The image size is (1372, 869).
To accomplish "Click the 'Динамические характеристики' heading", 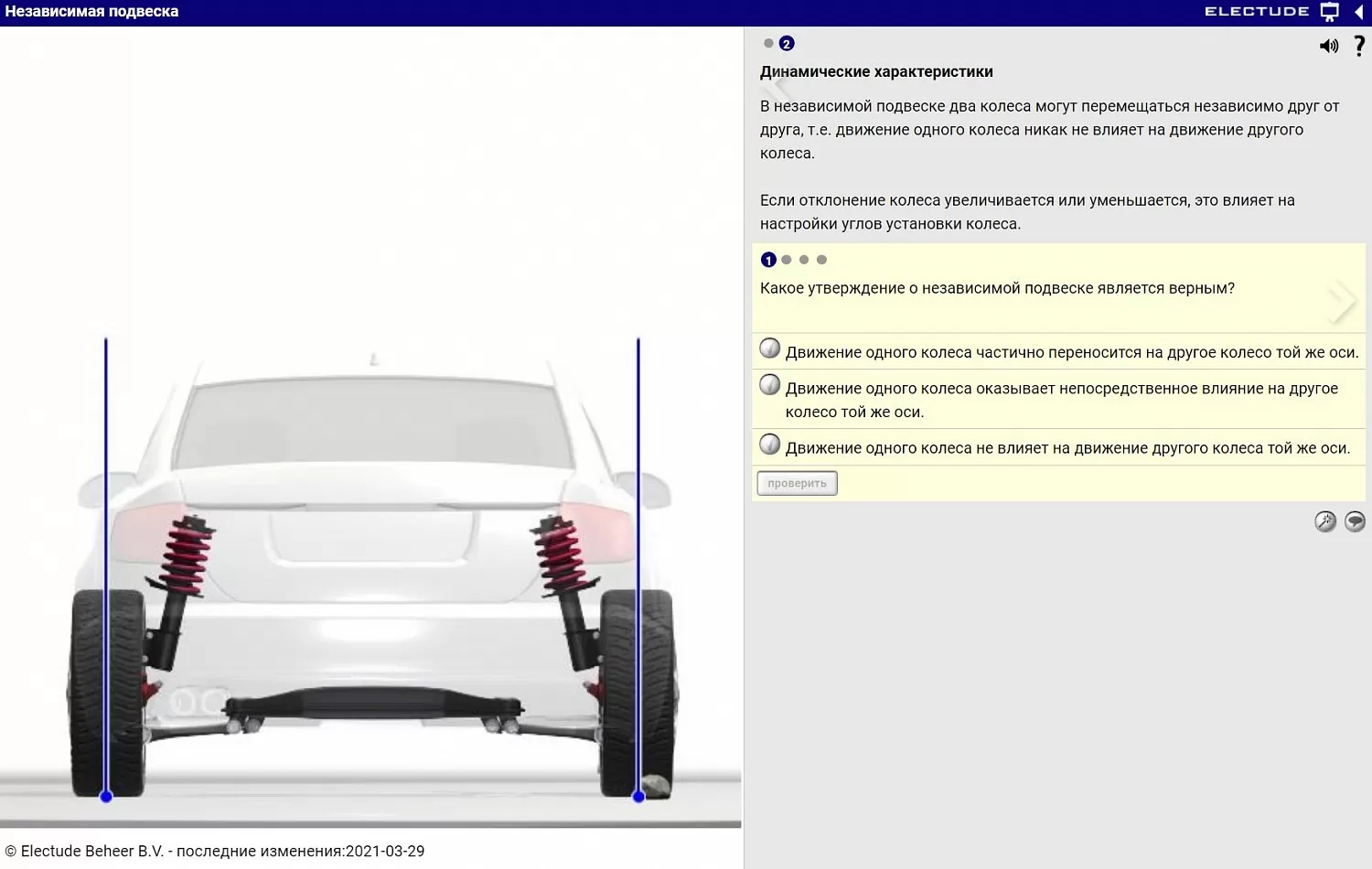I will coord(876,71).
